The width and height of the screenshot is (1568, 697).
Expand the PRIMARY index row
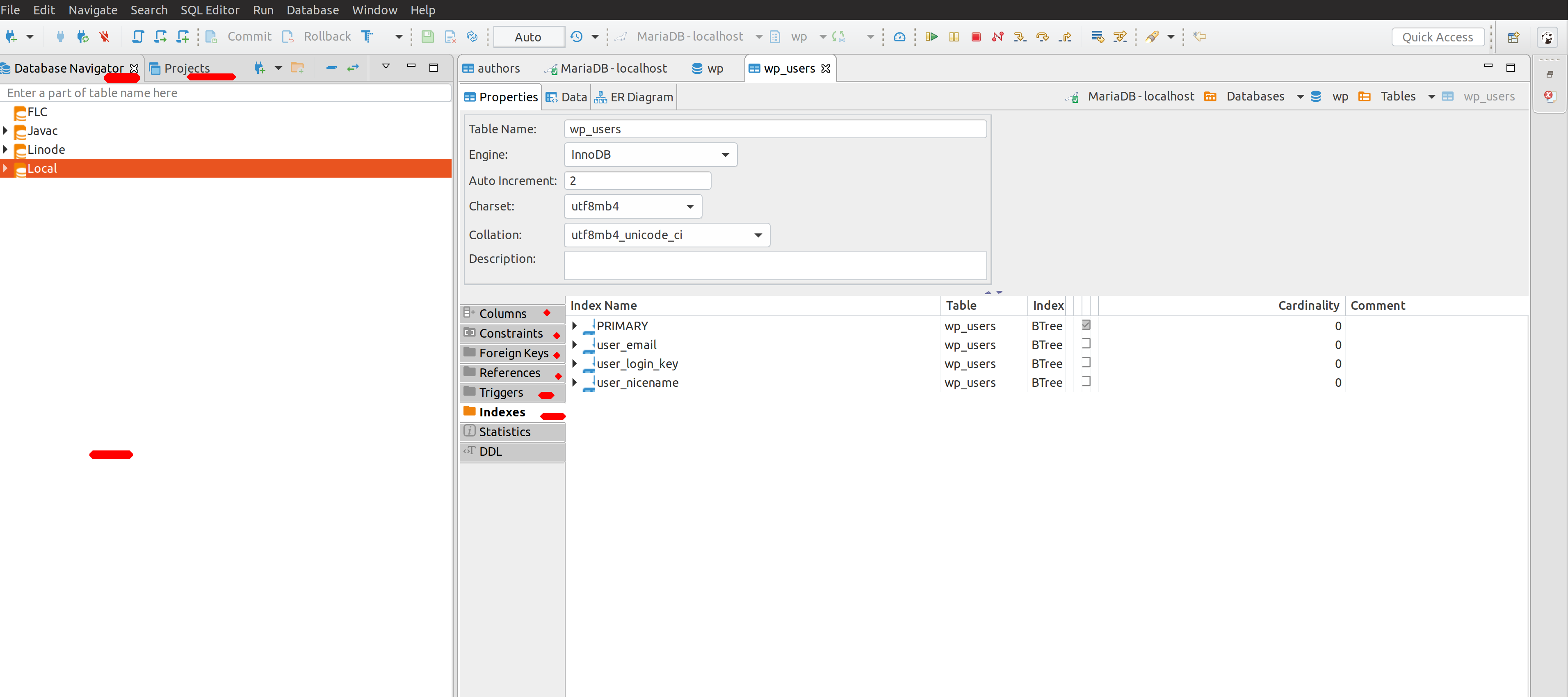coord(575,325)
